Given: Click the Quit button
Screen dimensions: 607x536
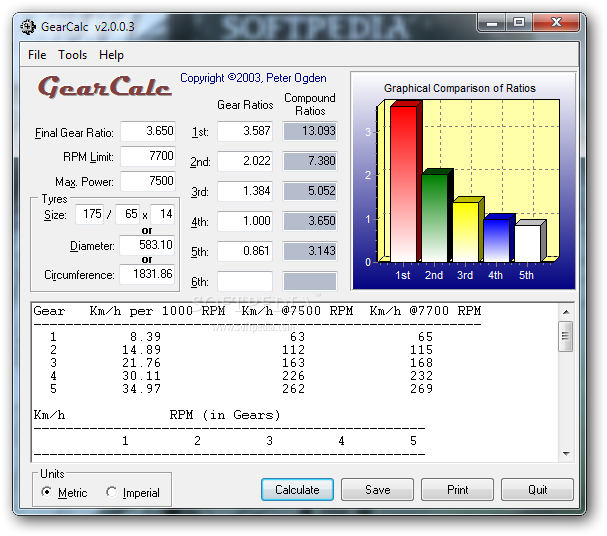Looking at the screenshot, I should [537, 490].
